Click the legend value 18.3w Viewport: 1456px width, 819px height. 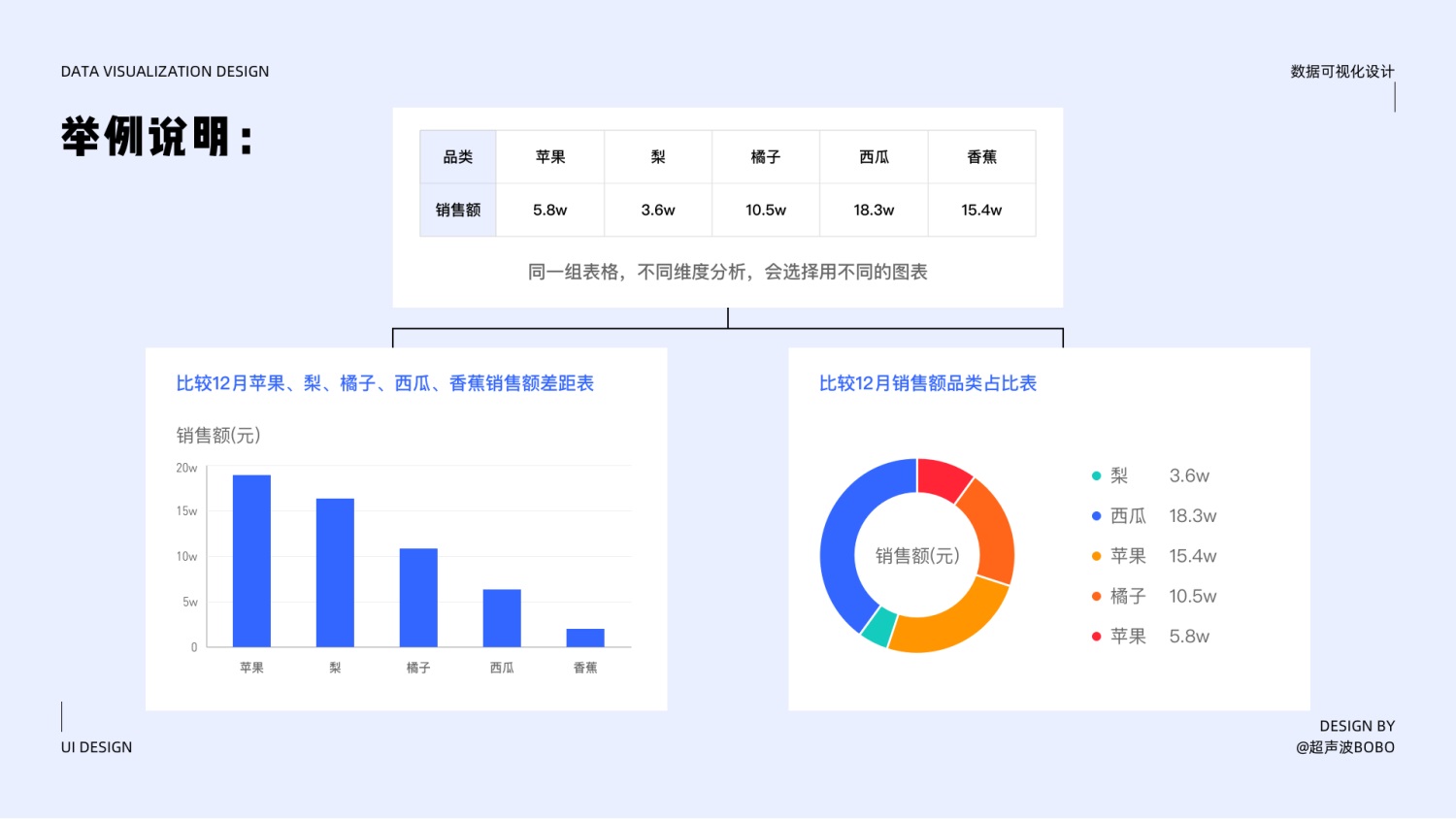[x=1193, y=516]
